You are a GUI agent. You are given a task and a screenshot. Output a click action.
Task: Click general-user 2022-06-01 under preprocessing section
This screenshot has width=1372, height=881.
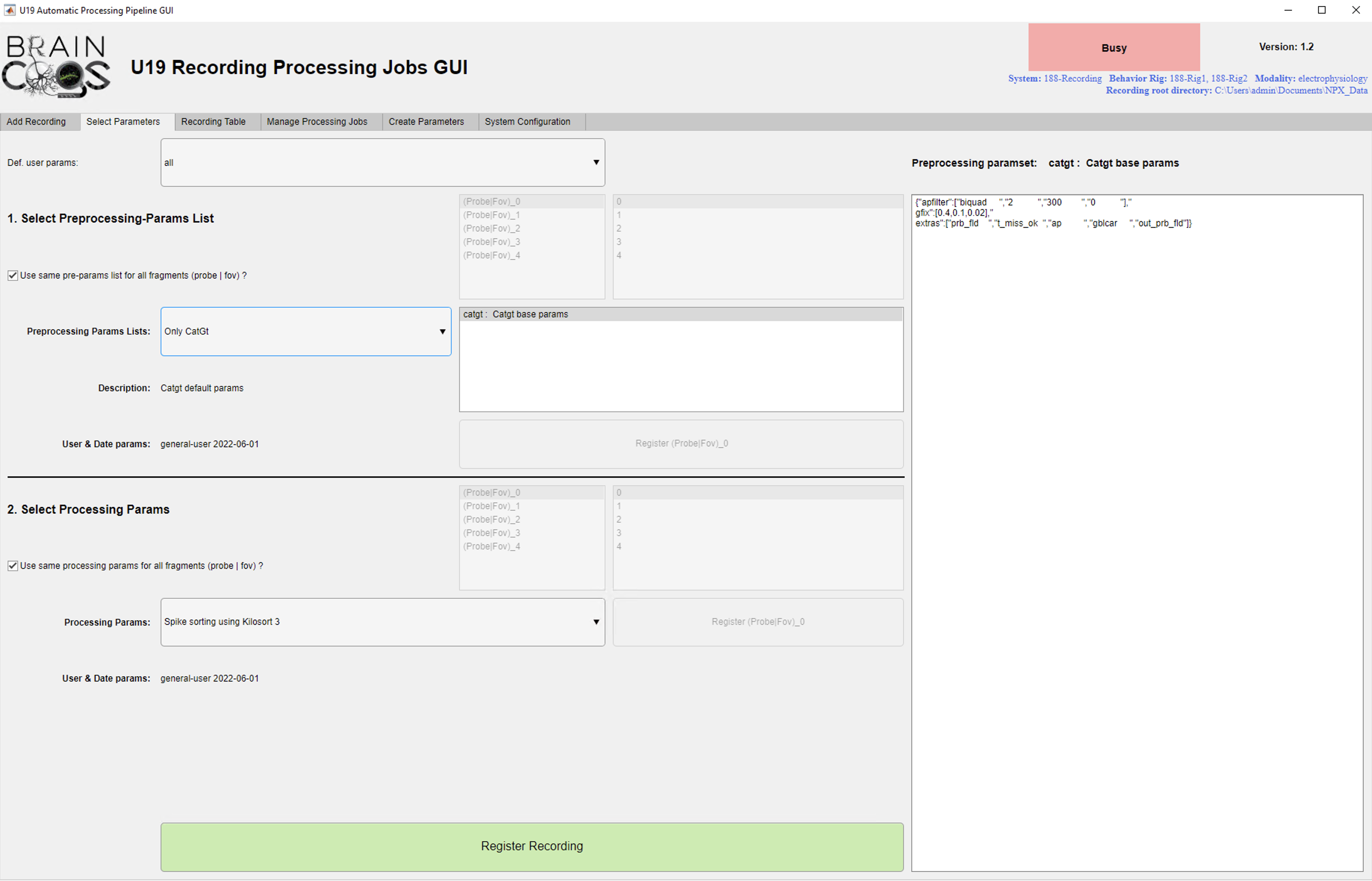[x=209, y=445]
